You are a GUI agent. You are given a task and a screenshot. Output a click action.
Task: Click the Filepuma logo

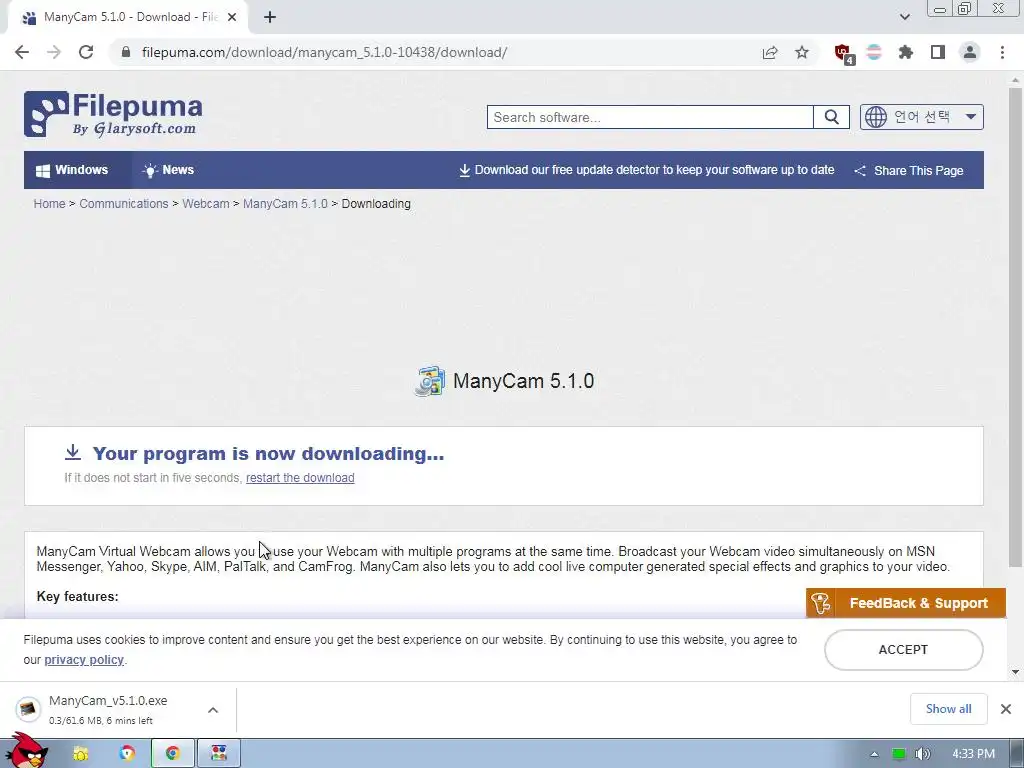point(114,114)
